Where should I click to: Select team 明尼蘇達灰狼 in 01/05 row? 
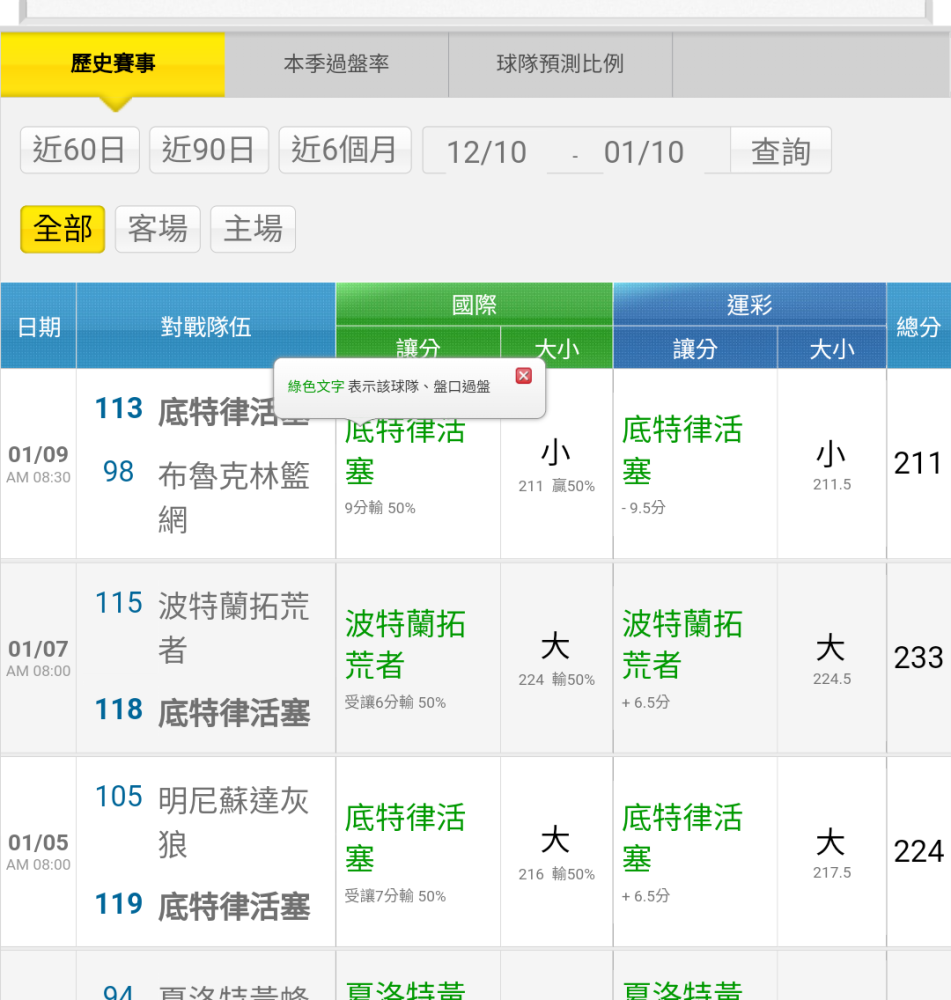pos(233,821)
